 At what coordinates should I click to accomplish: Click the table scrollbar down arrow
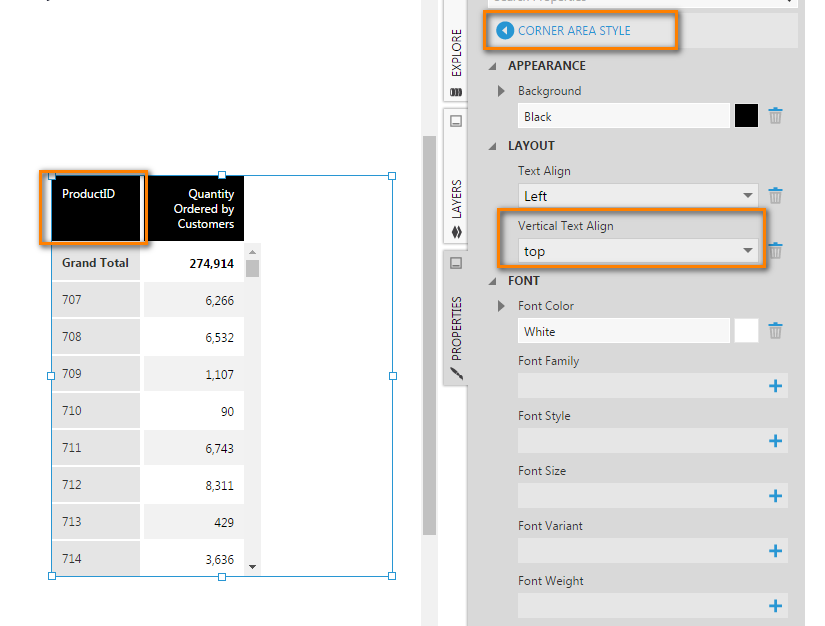point(253,567)
